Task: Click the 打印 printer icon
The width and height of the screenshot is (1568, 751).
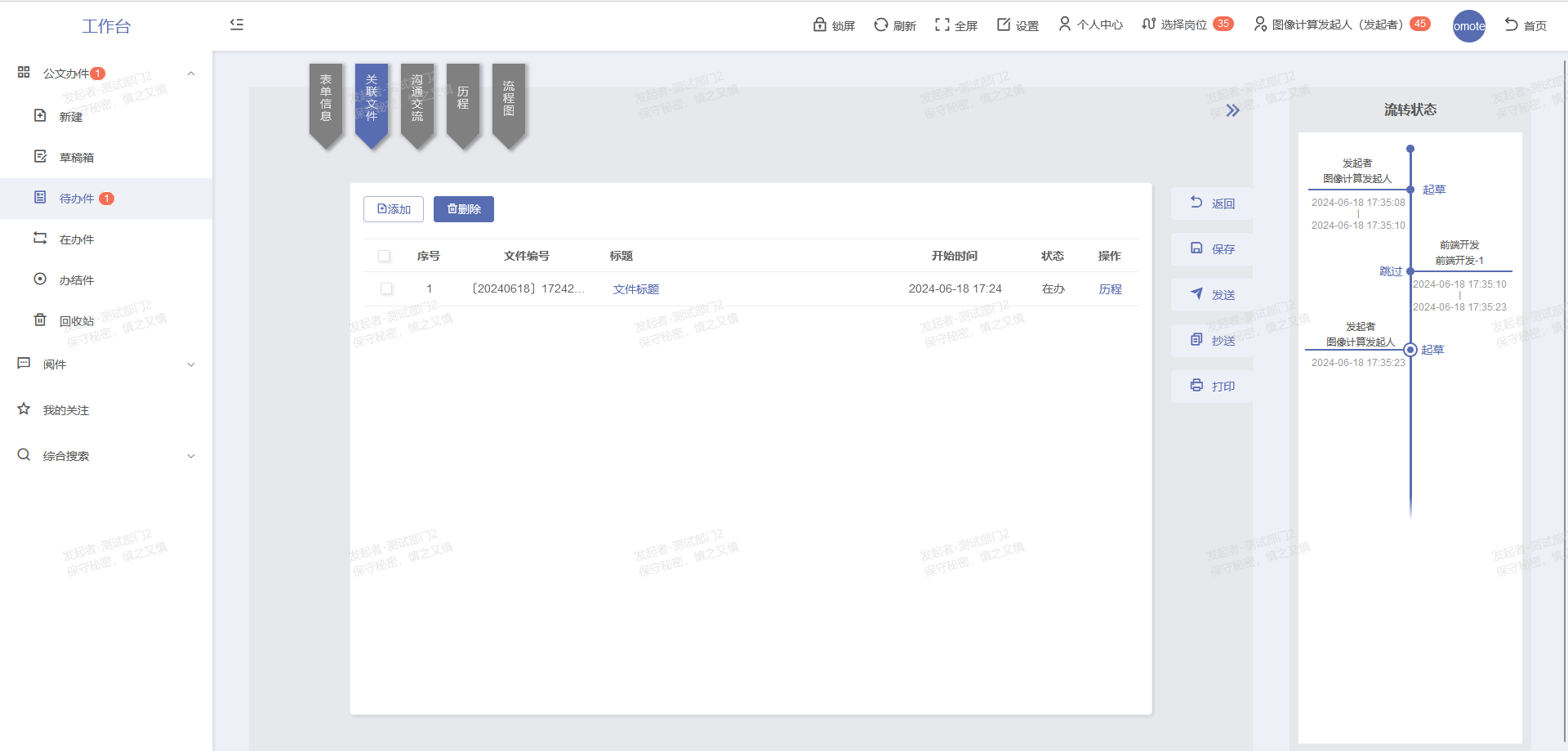Action: pos(1196,385)
